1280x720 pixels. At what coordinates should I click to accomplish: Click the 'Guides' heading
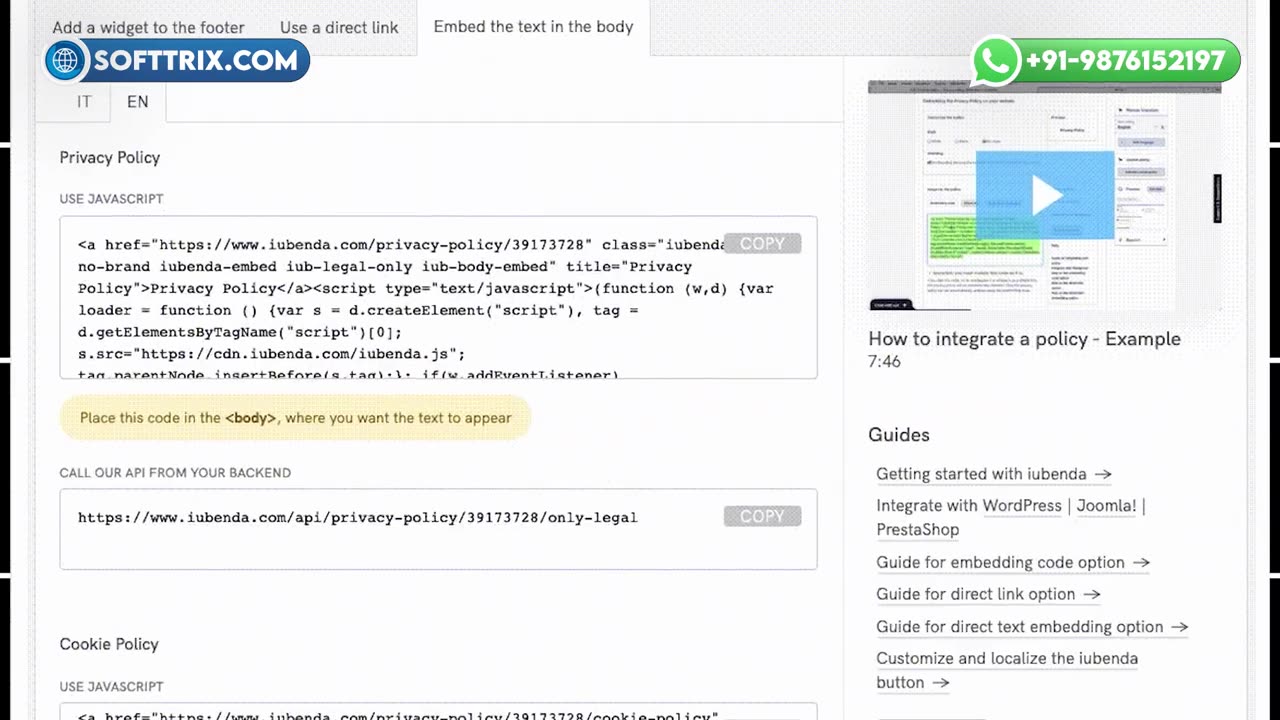899,435
